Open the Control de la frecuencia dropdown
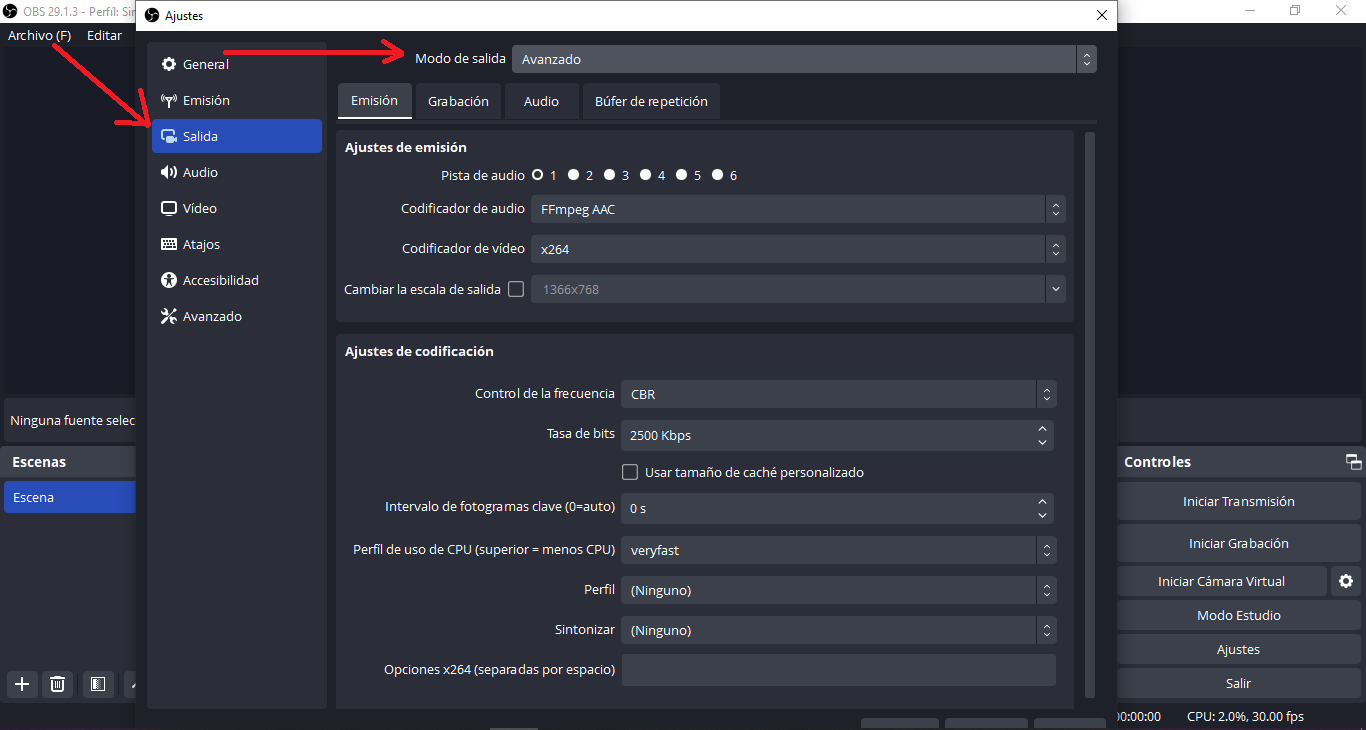This screenshot has width=1366, height=730. [838, 394]
